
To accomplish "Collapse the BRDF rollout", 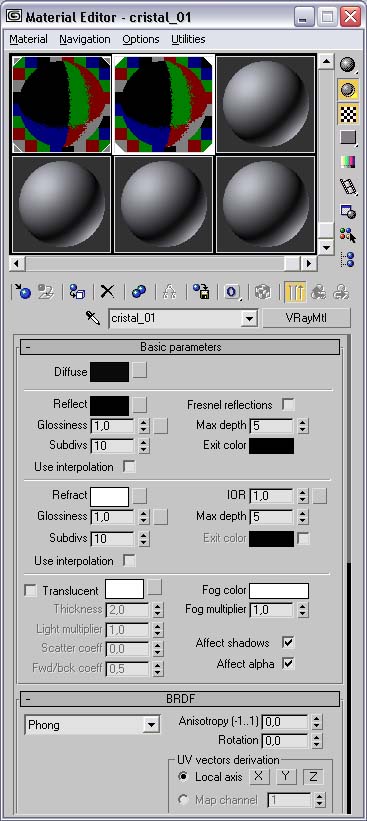I will coord(180,698).
